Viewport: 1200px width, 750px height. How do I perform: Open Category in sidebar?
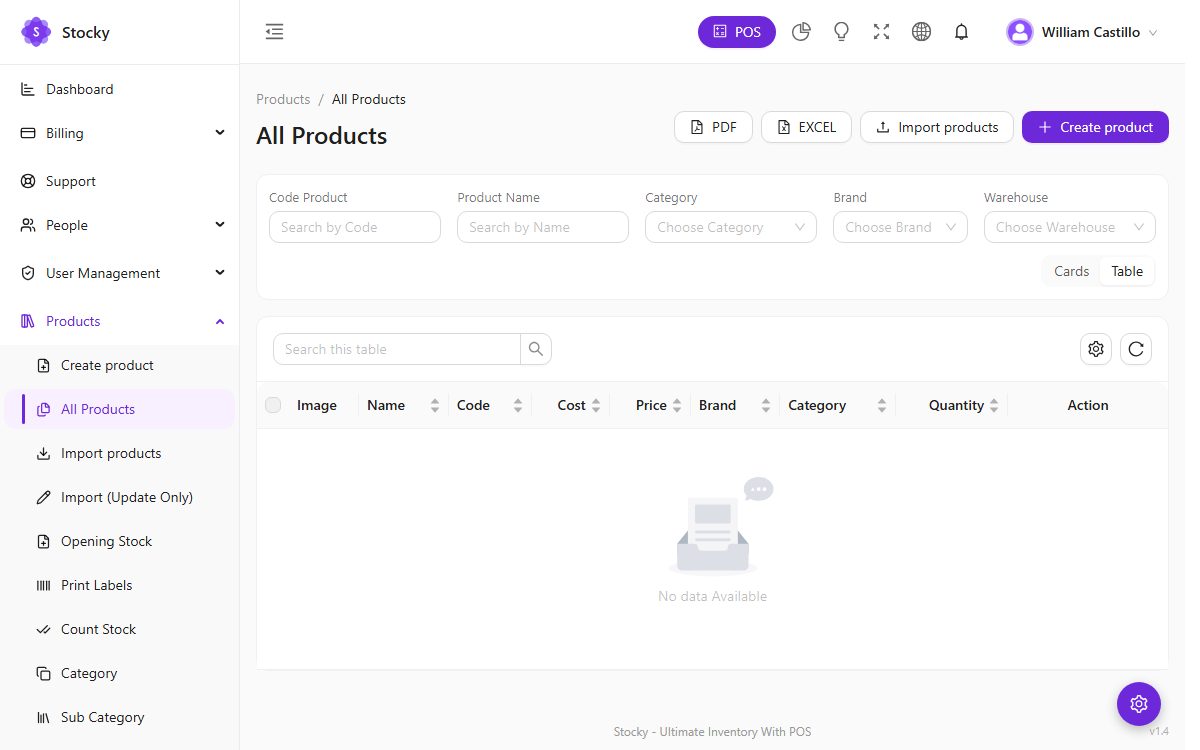coord(120,673)
